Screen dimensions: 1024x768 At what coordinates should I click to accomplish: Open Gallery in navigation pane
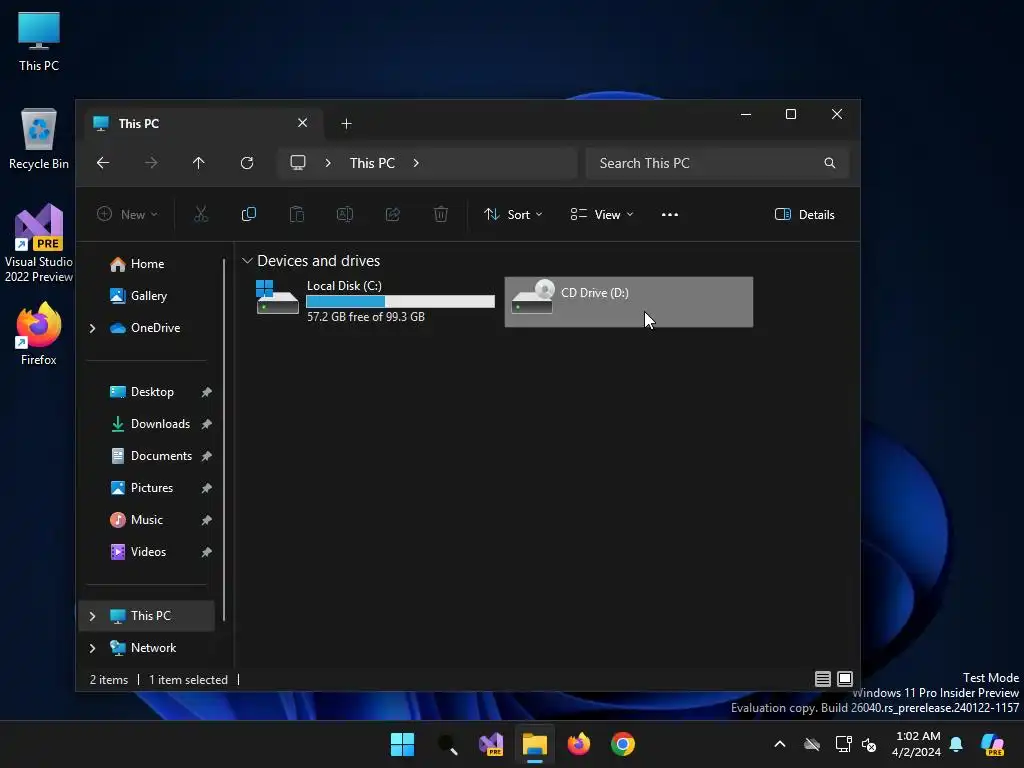149,296
